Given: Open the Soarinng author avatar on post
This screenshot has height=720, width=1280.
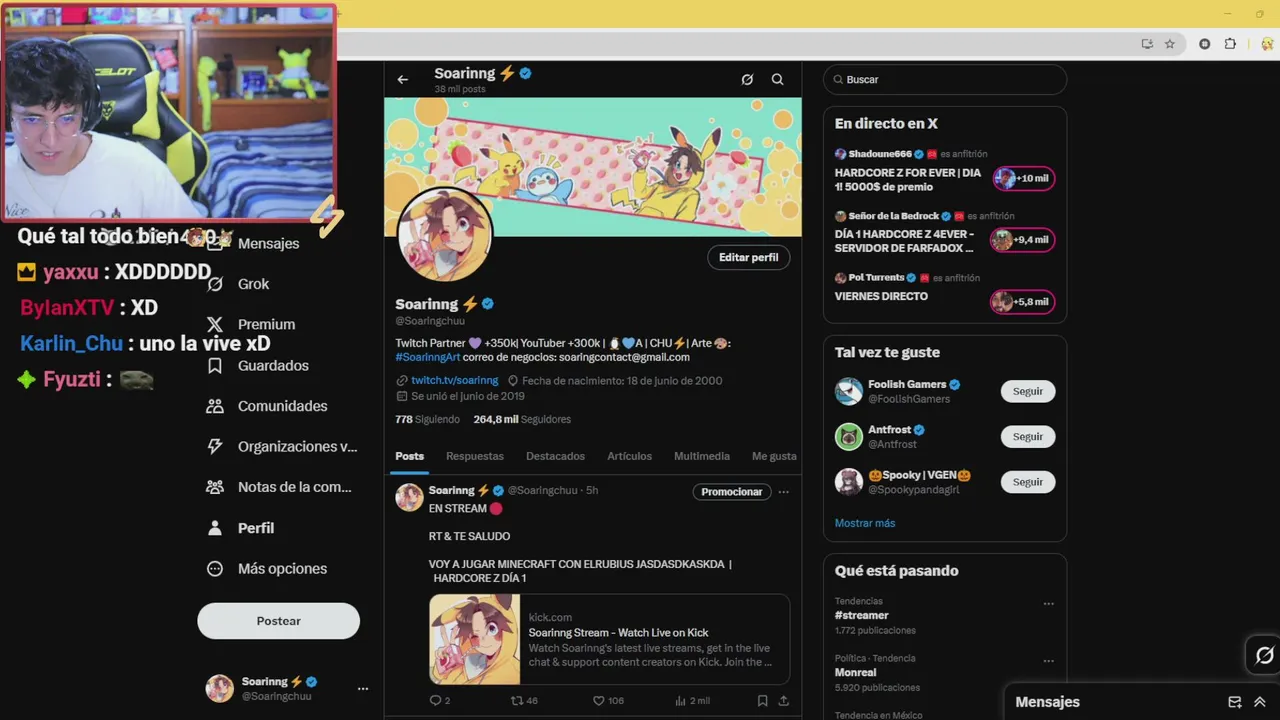Looking at the screenshot, I should click(409, 498).
